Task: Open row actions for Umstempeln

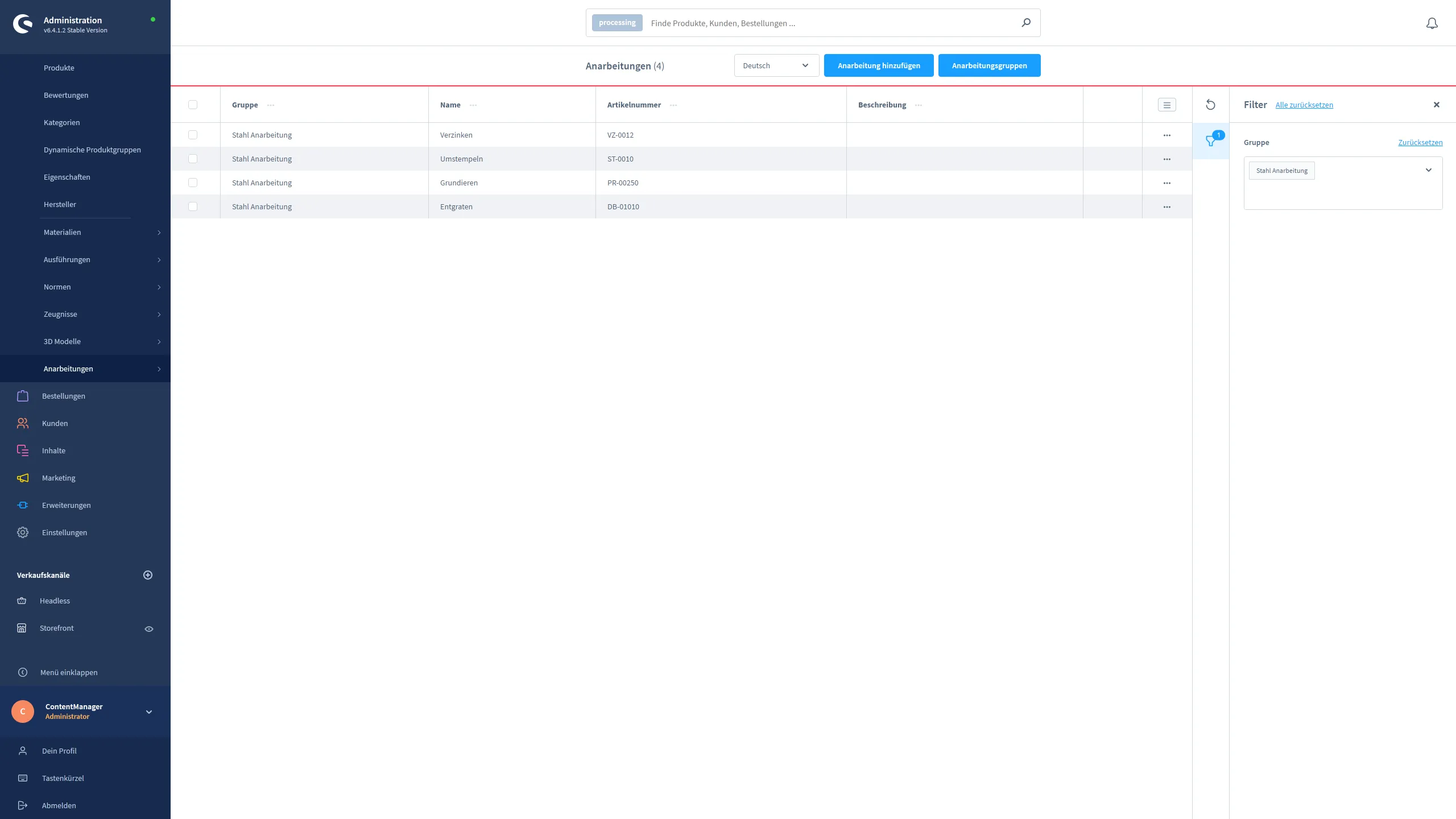Action: (1167, 159)
